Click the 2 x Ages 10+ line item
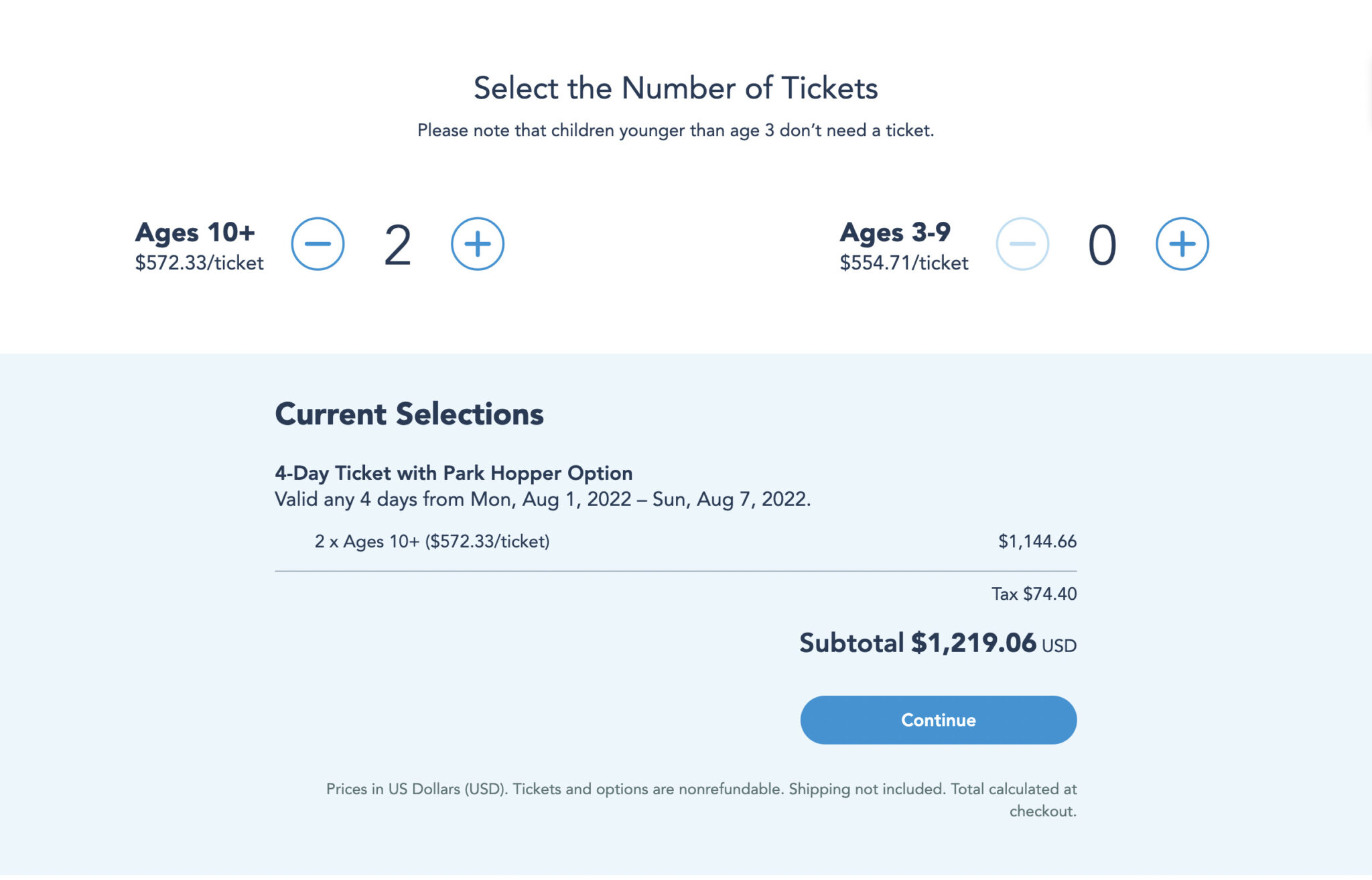Image resolution: width=1372 pixels, height=880 pixels. (x=432, y=542)
